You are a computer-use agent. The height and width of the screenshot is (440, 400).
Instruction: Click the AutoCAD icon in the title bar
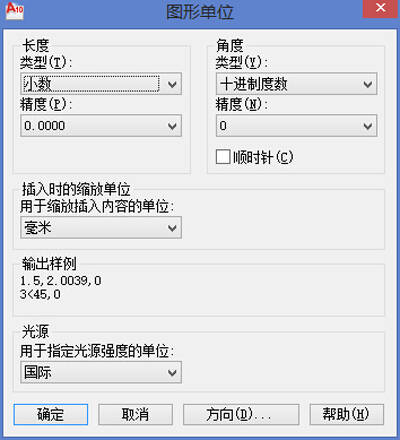[x=15, y=11]
